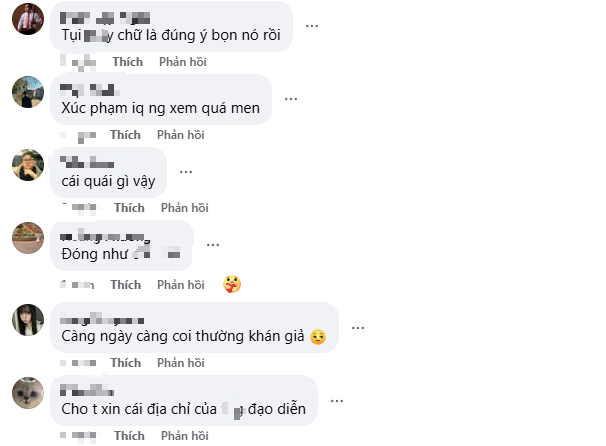Image resolution: width=606 pixels, height=446 pixels.
Task: Open reaction emoji under 'Đóng như' comment
Action: (x=232, y=285)
